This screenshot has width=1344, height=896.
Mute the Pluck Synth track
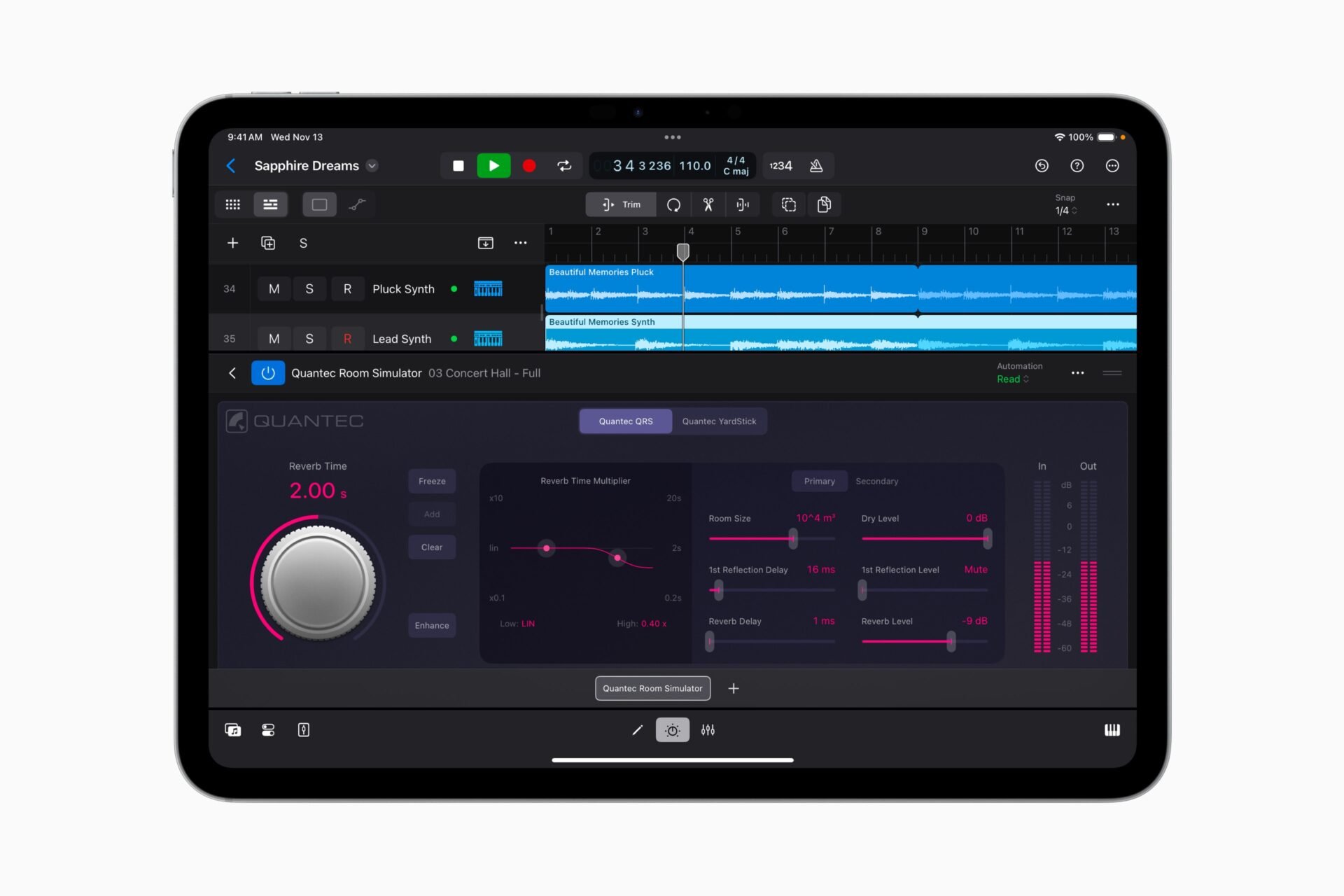pos(274,289)
